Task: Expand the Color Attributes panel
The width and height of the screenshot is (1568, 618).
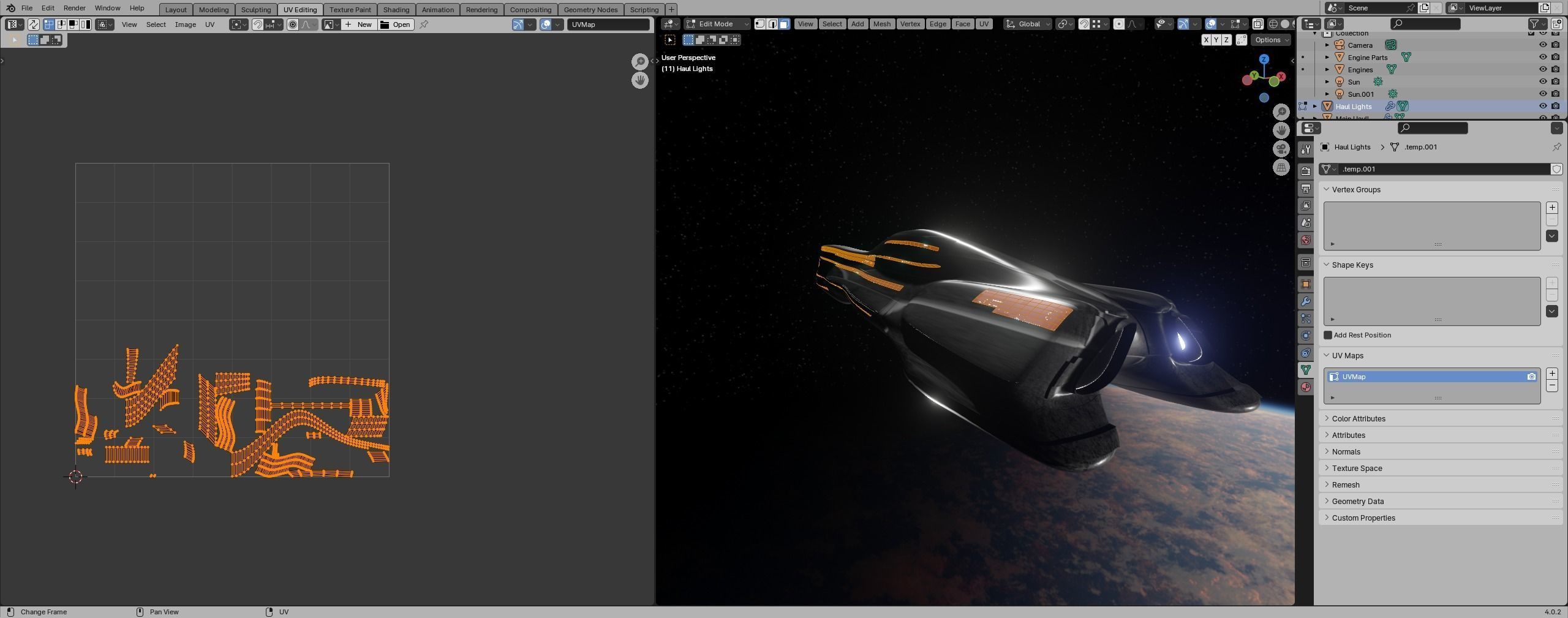Action: tap(1439, 418)
